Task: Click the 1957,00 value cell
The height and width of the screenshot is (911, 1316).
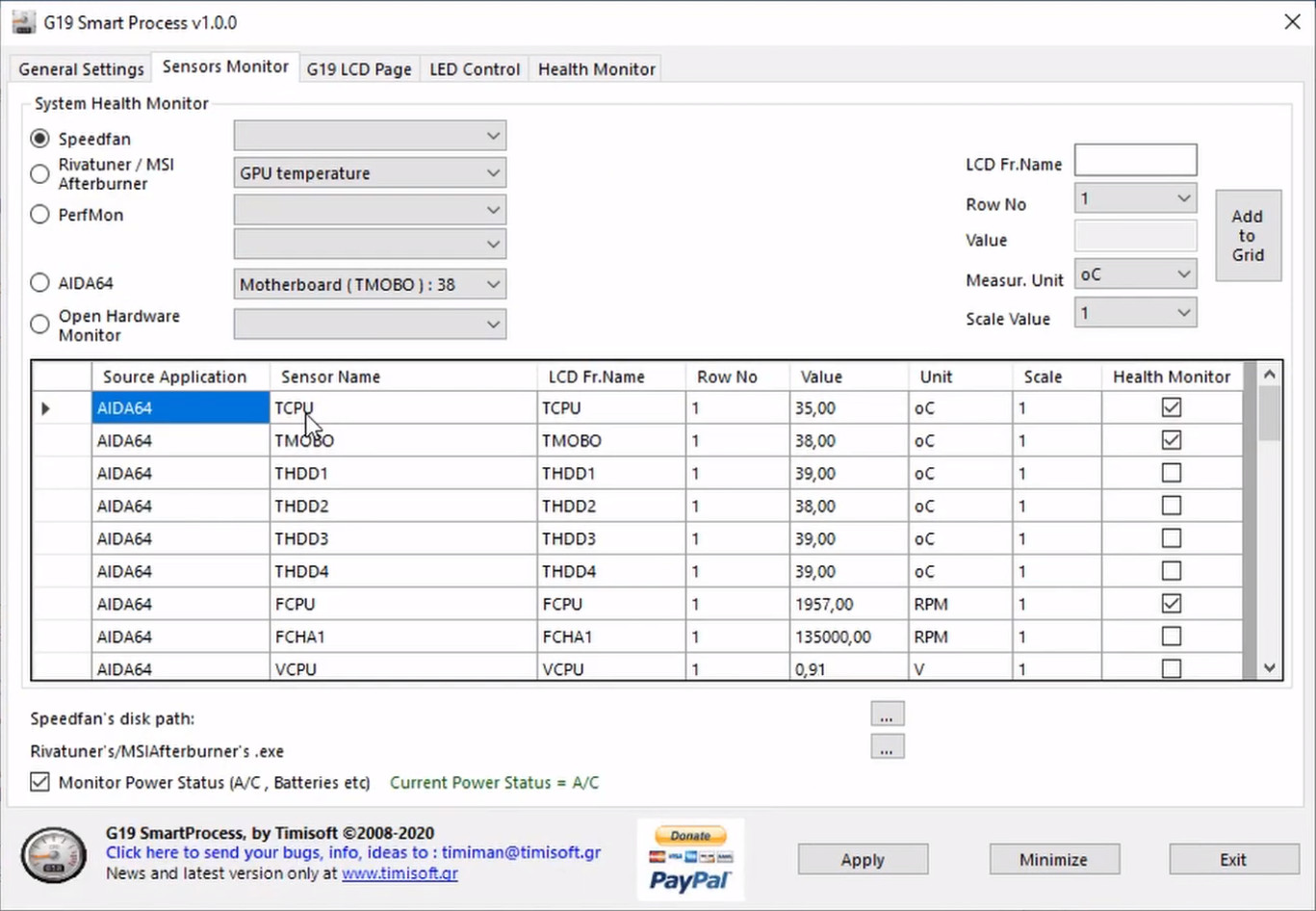Action: click(848, 605)
